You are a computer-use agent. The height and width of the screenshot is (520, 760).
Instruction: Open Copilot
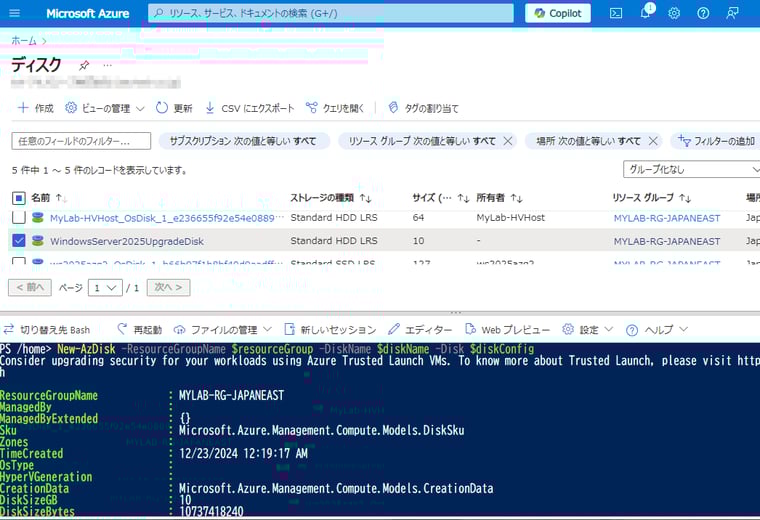pyautogui.click(x=558, y=13)
